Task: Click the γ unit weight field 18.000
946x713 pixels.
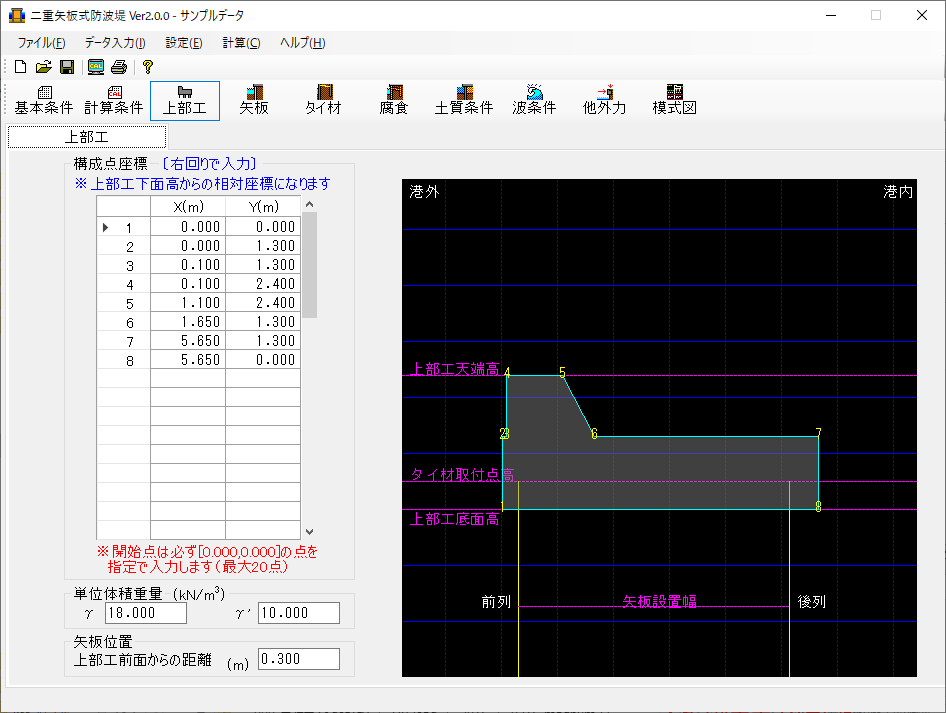Action: (146, 613)
